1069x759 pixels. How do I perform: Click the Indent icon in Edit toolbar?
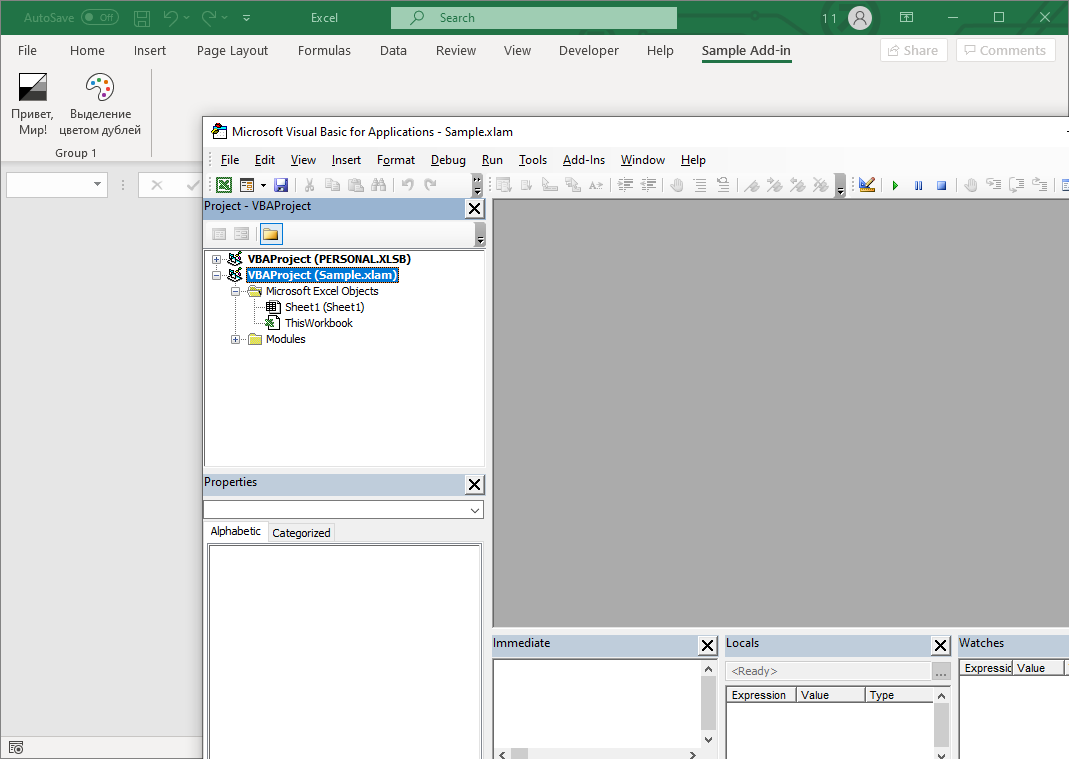click(625, 185)
